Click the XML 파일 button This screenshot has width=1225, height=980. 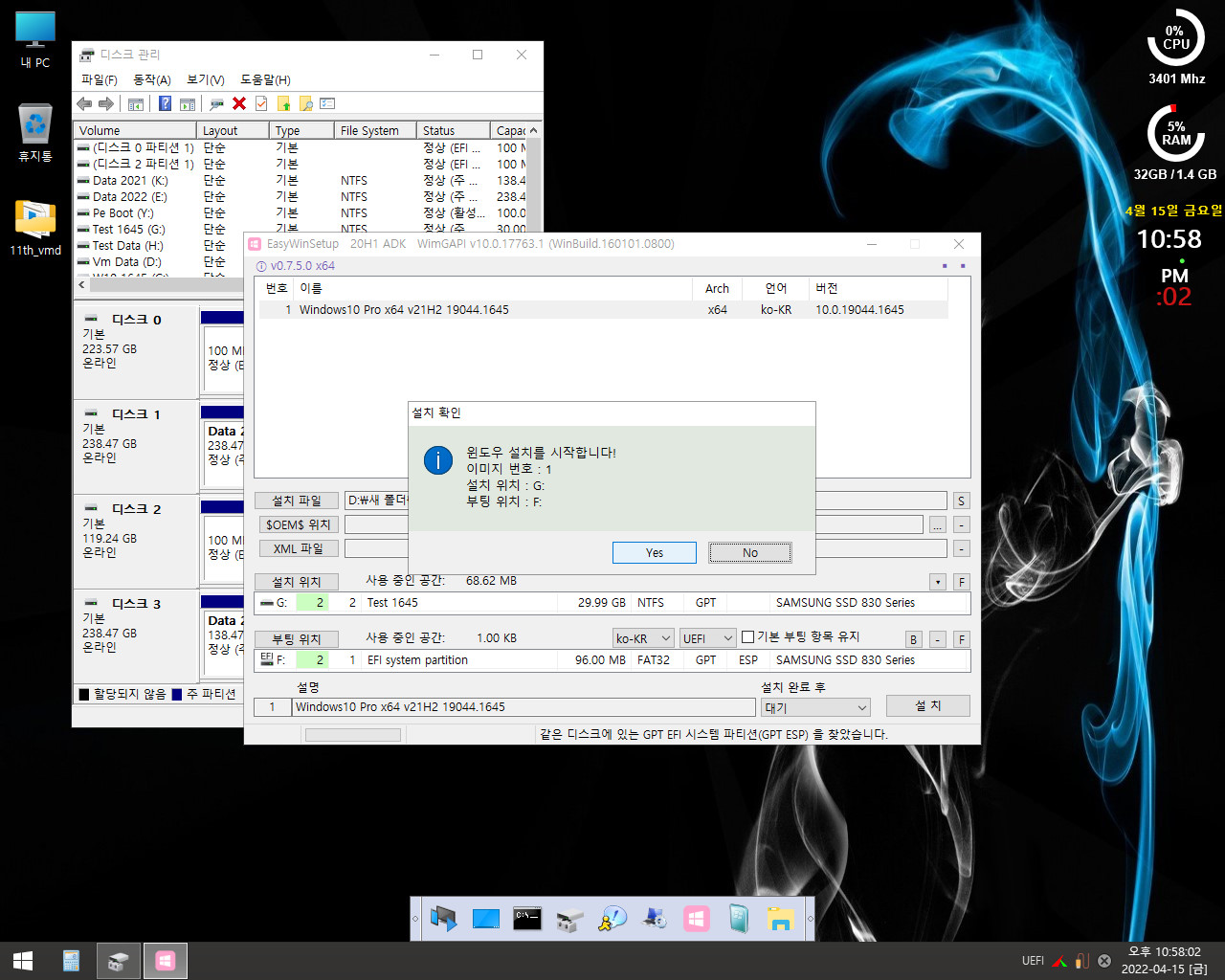click(297, 548)
